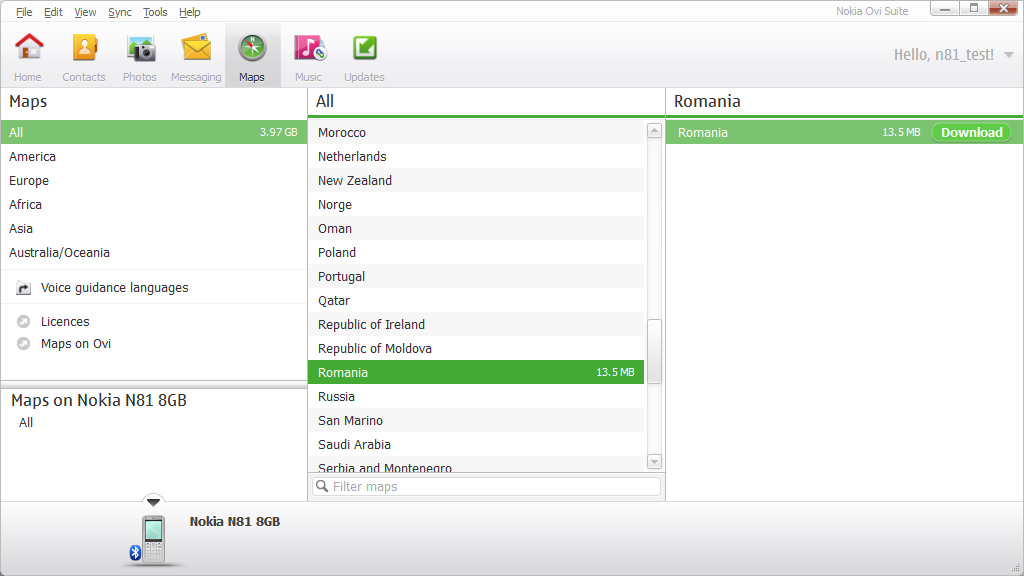Select Russia in the country list
Screen dimensions: 1024x576
476,396
